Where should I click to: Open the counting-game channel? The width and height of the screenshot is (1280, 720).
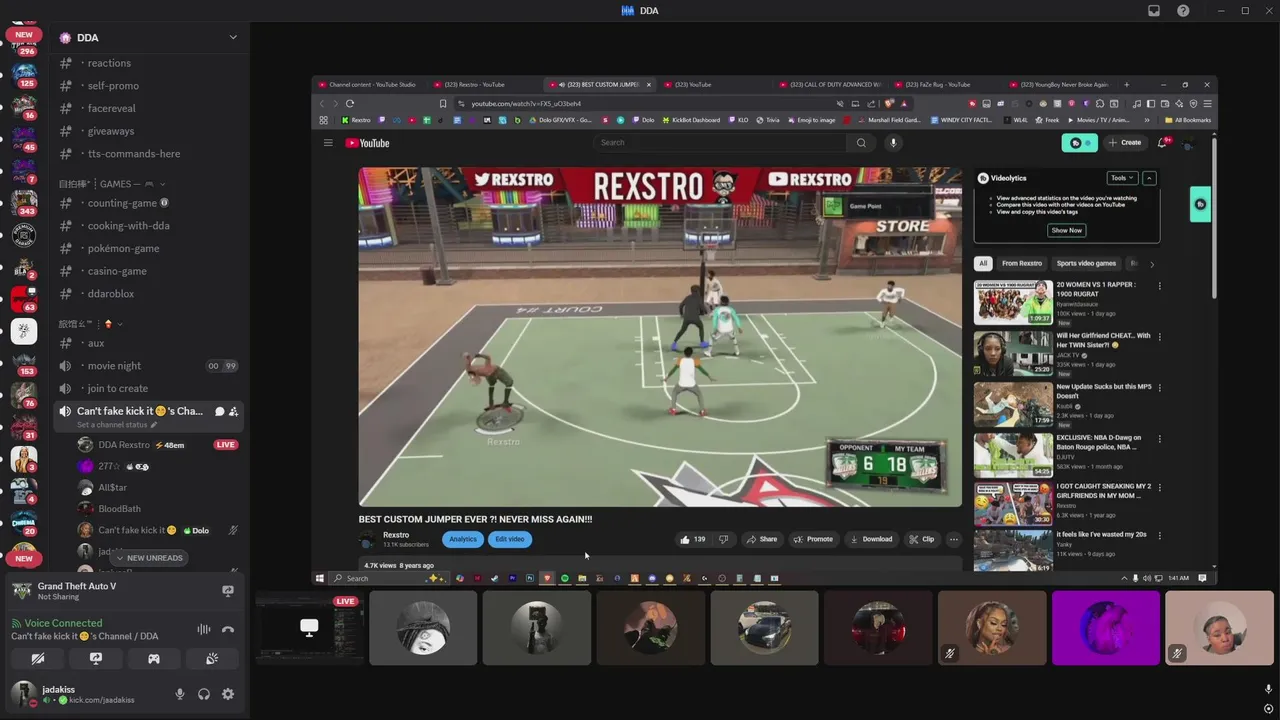148,203
